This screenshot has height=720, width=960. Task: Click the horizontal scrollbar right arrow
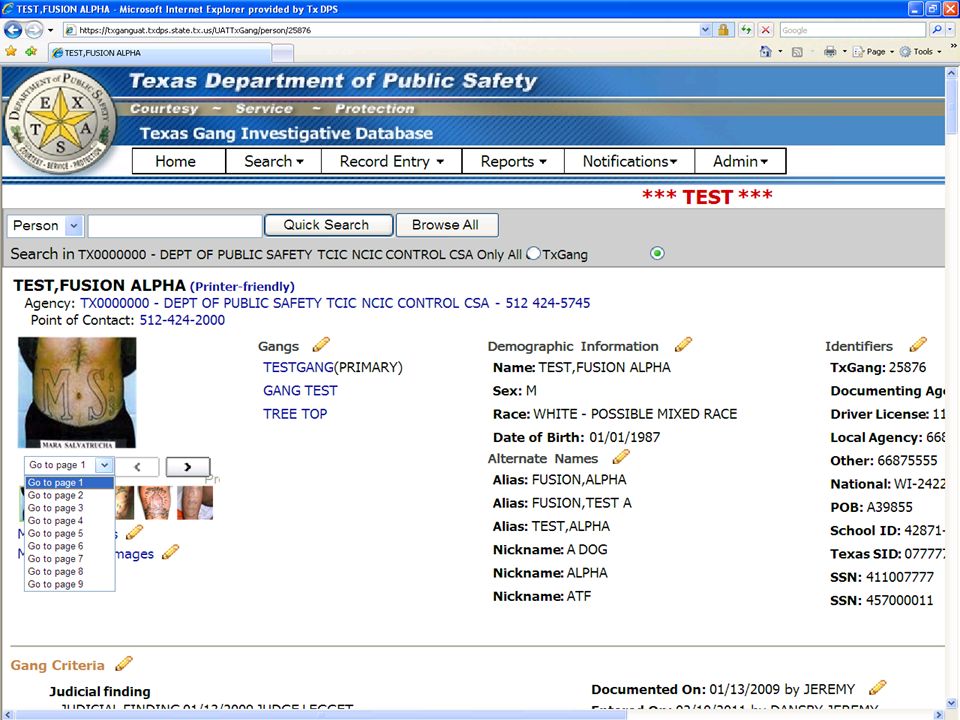point(939,714)
